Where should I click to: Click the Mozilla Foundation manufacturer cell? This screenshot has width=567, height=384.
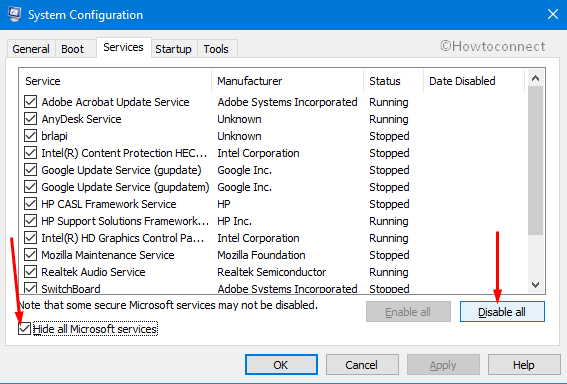tap(261, 255)
